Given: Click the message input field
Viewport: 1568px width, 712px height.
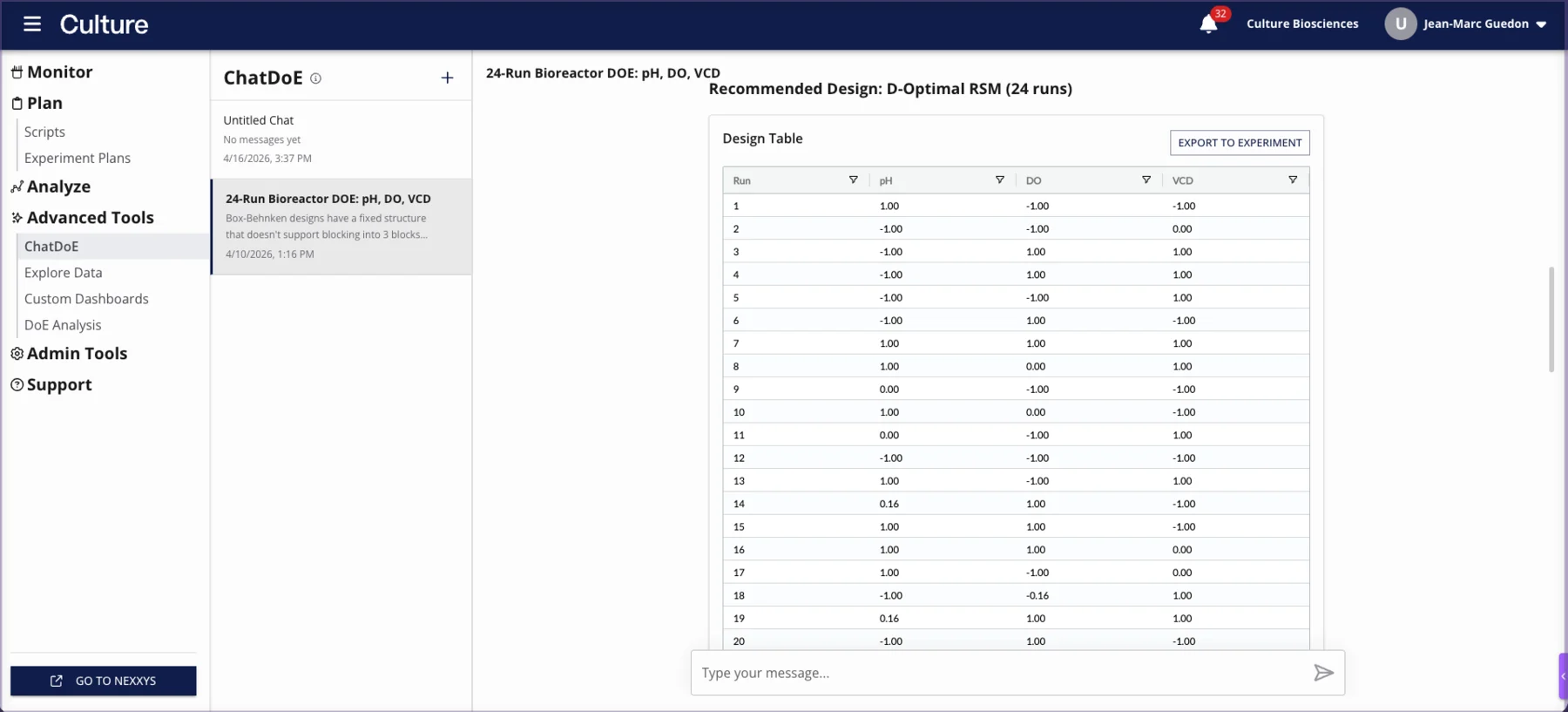Looking at the screenshot, I should (1002, 673).
